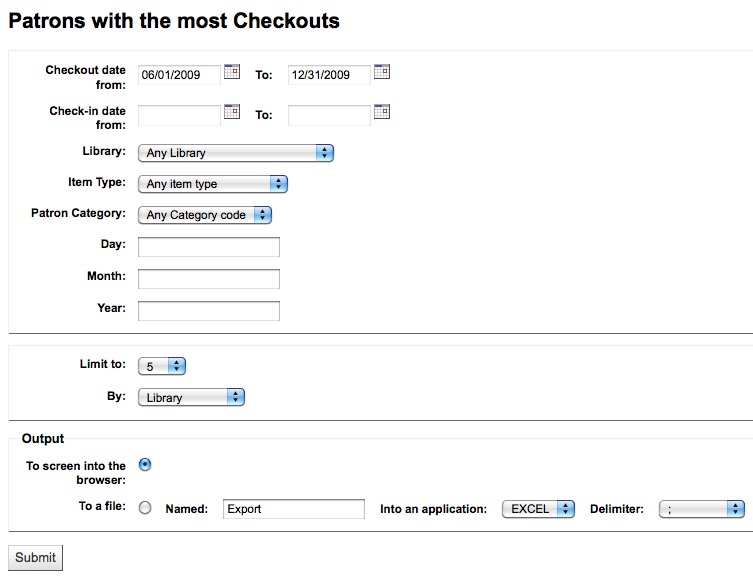
Task: Click the Named file field containing Export
Action: click(x=293, y=509)
